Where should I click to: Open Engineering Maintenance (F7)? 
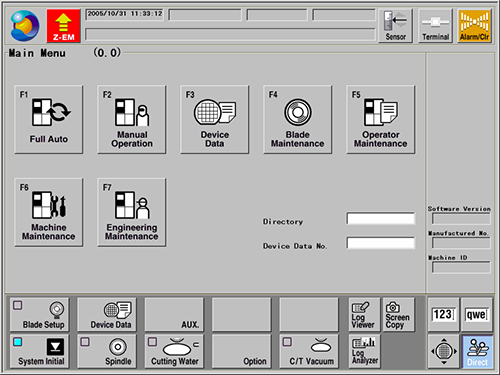[132, 212]
